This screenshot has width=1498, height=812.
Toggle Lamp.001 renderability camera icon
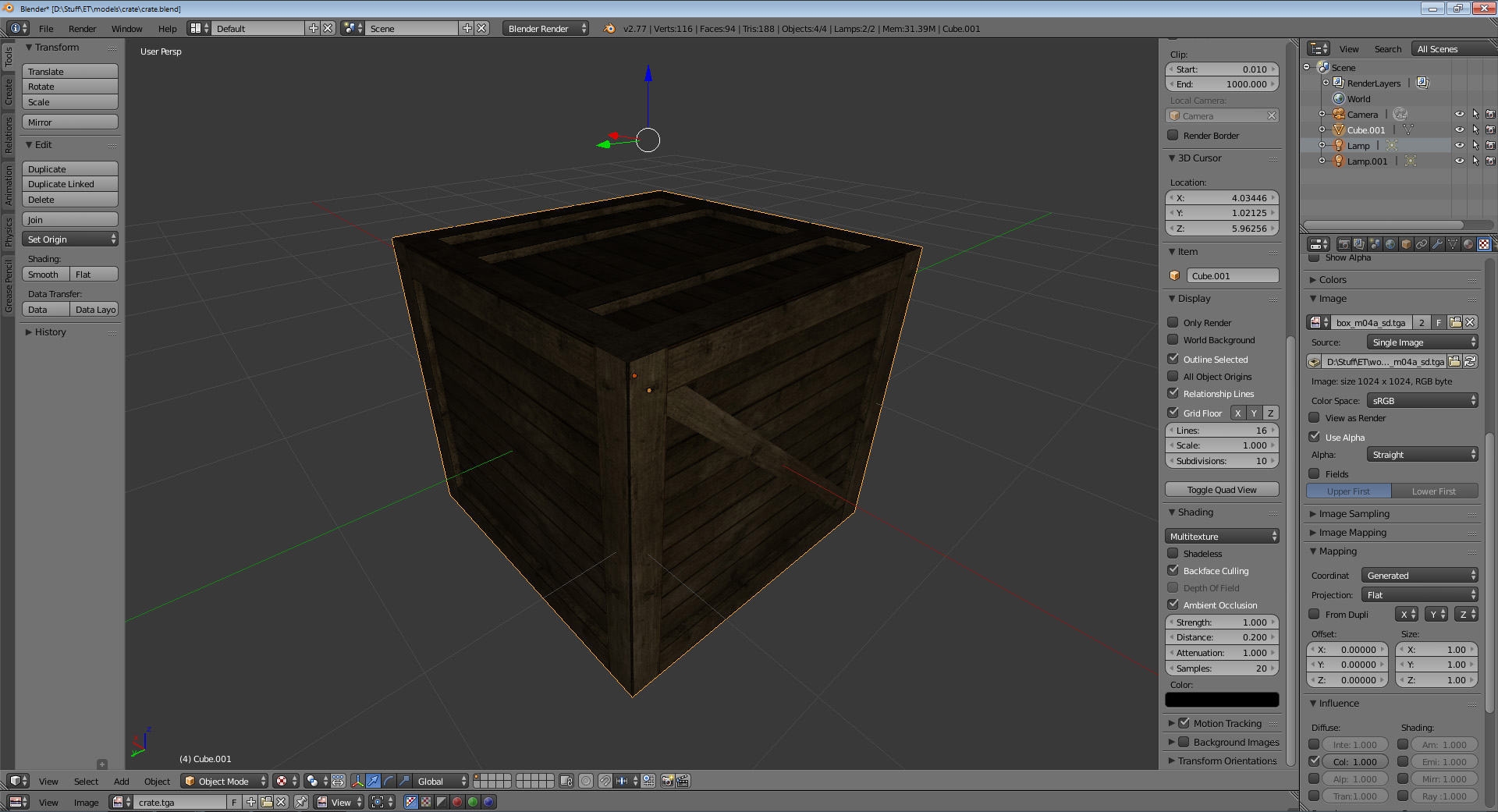coord(1490,161)
